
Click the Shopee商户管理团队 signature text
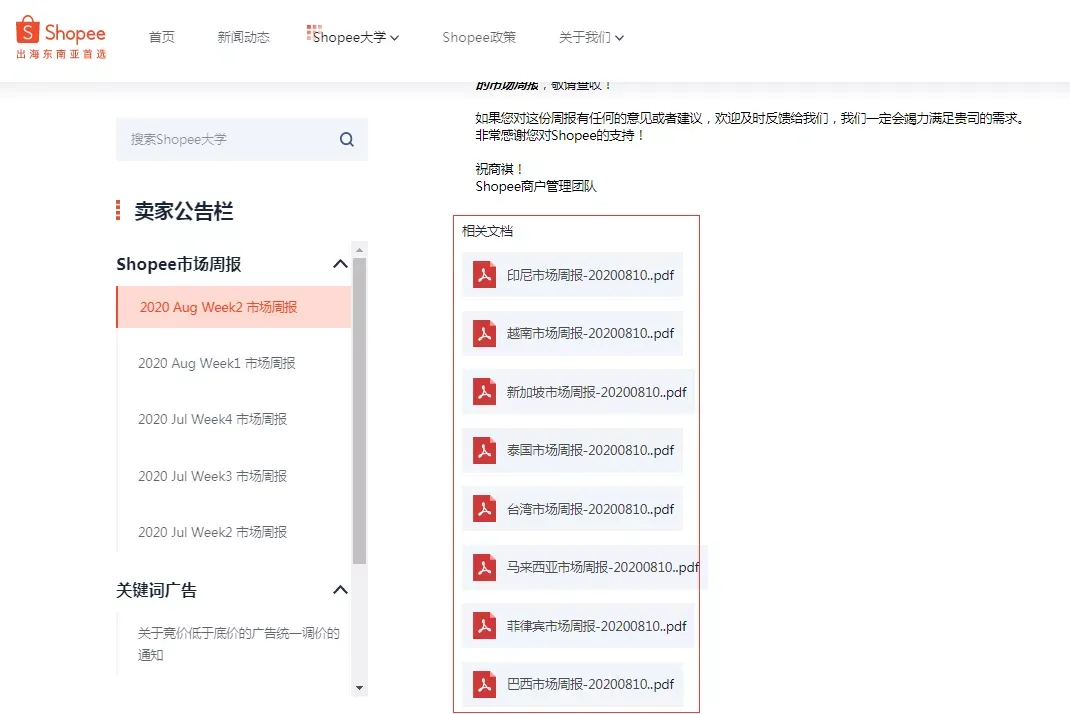(536, 186)
